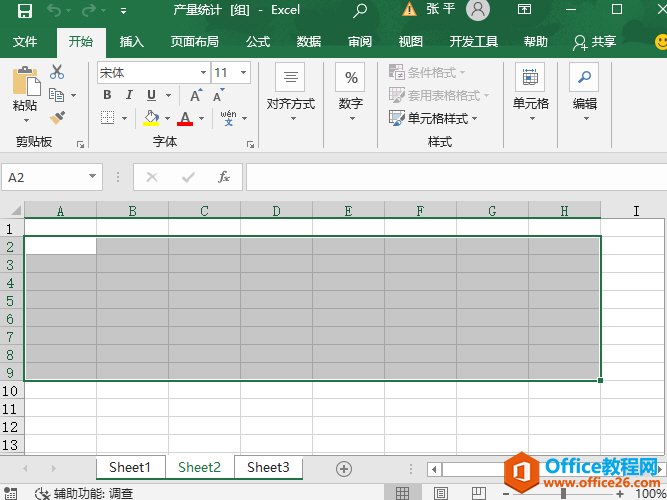Click the smiley feedback icon
The image size is (667, 500).
661,42
